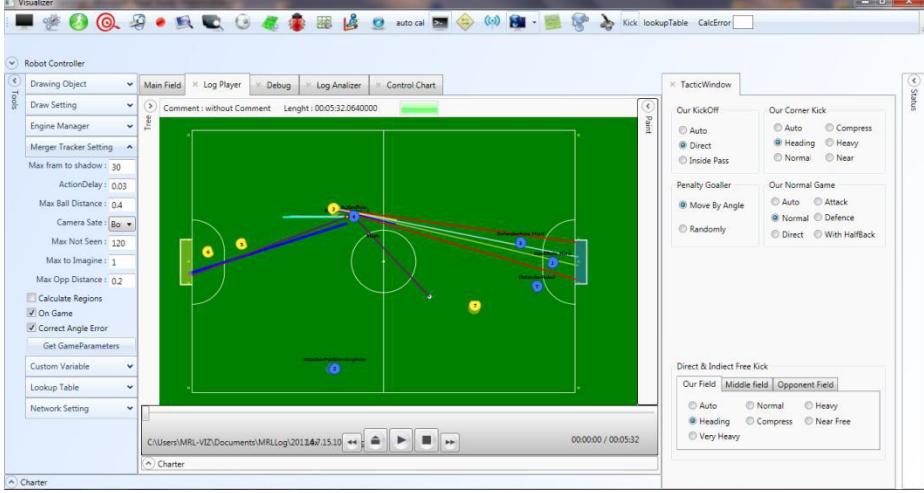Image resolution: width=924 pixels, height=493 pixels.
Task: Click the wireless signal toolbar icon
Action: [x=492, y=22]
